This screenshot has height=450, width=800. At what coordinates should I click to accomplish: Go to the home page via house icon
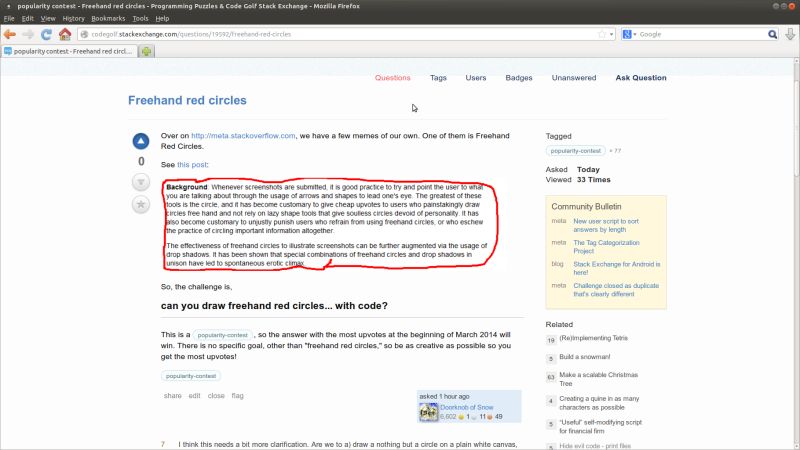click(x=65, y=34)
